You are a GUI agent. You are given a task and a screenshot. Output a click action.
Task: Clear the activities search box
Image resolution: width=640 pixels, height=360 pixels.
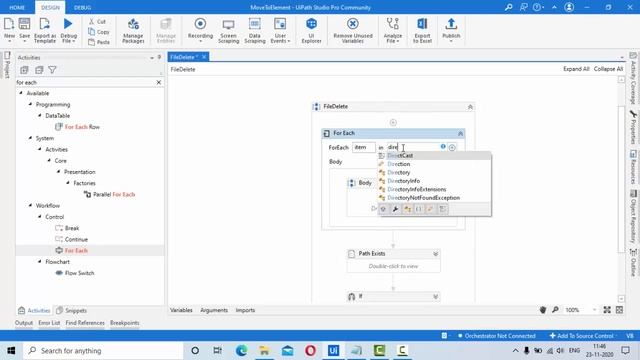159,82
